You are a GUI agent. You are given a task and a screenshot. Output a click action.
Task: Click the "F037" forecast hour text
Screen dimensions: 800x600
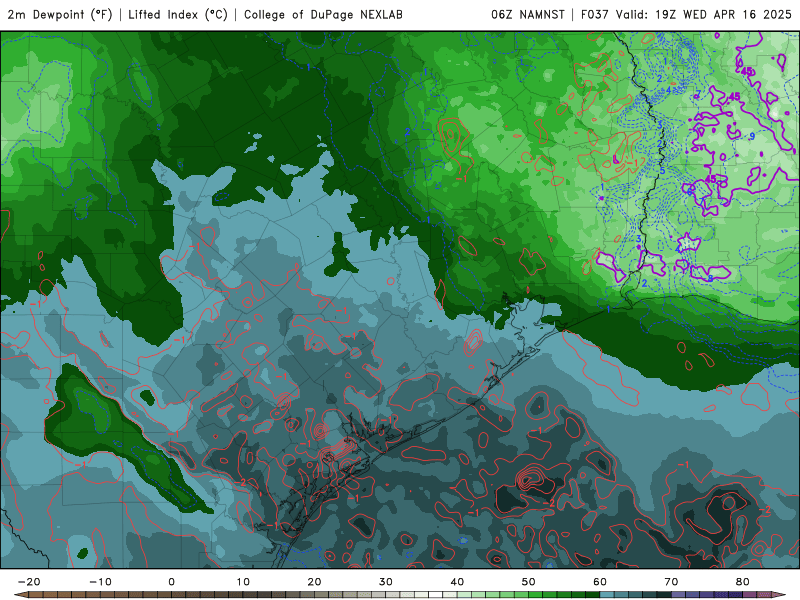pyautogui.click(x=595, y=15)
